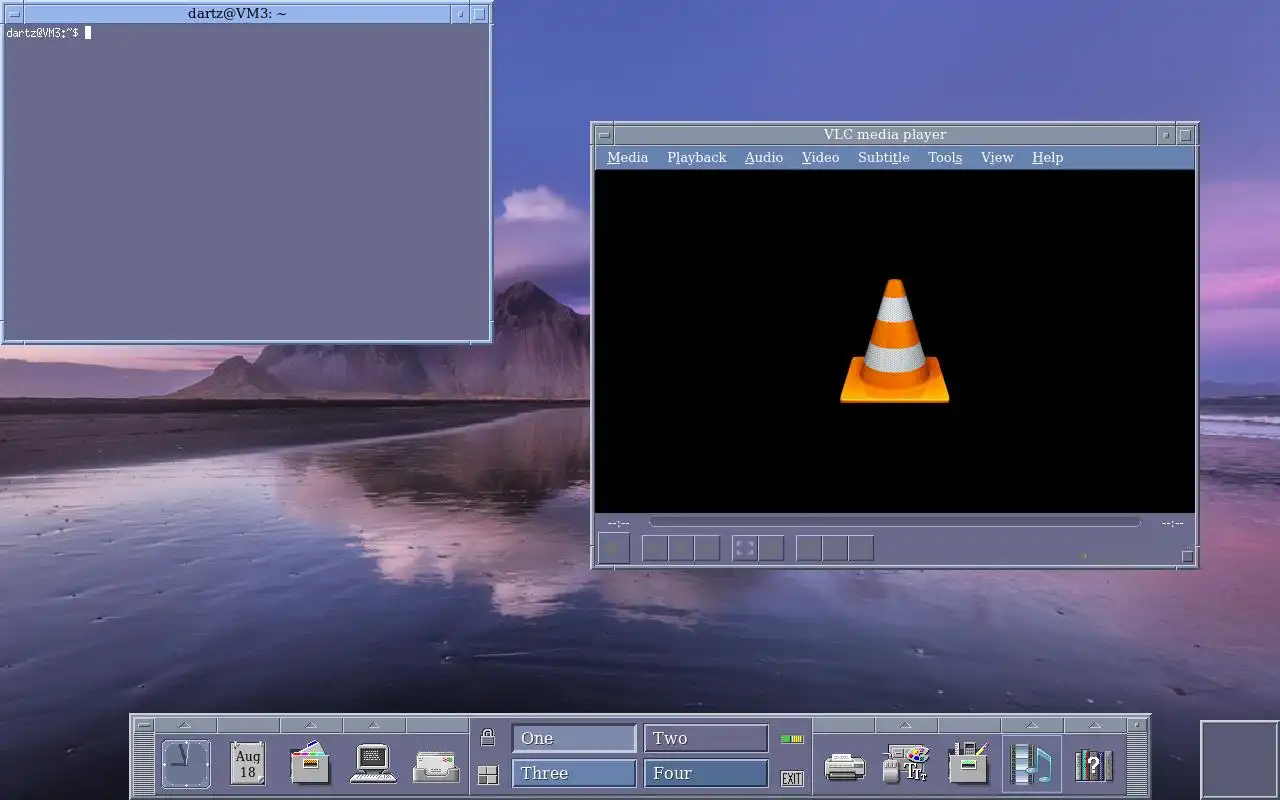Viewport: 1280px width, 800px height.
Task: Toggle VLC fullscreen button
Action: pyautogui.click(x=745, y=548)
